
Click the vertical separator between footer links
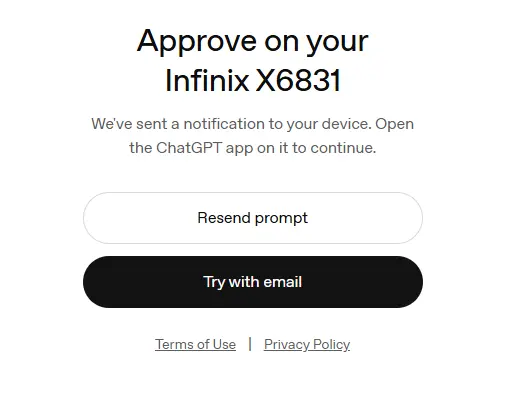(250, 344)
